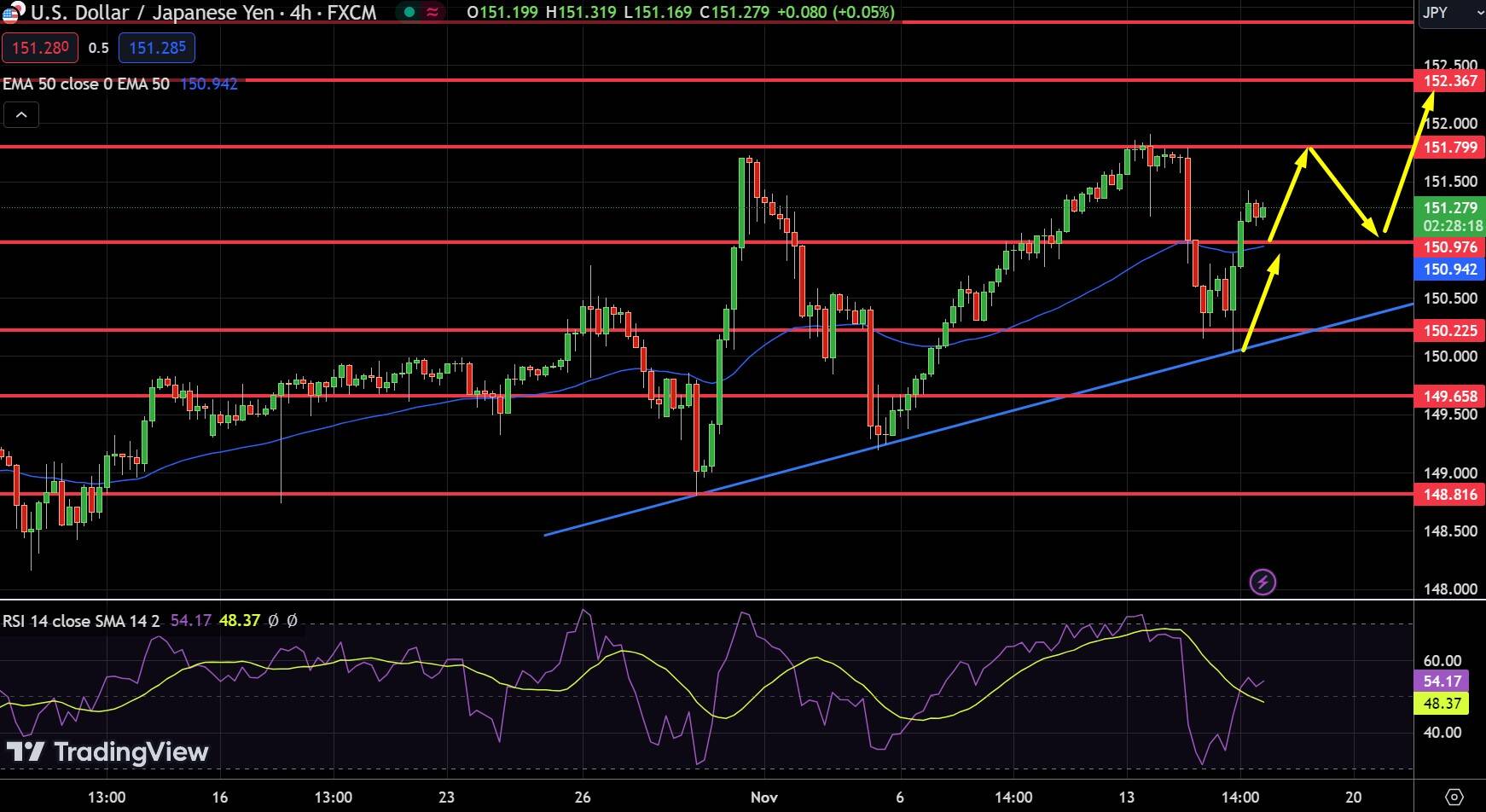Collapse the indicator legend with chevron button
Image resolution: width=1486 pixels, height=812 pixels.
coord(21,114)
